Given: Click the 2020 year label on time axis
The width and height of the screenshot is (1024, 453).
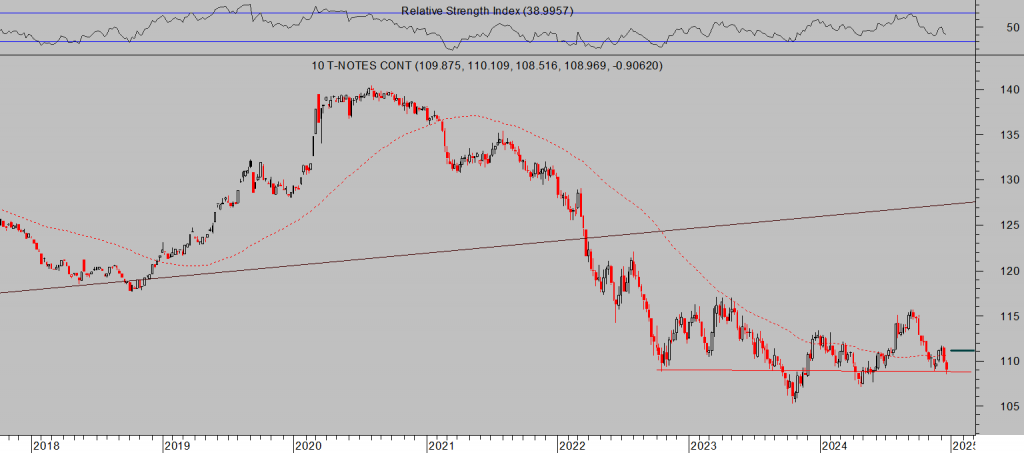Looking at the screenshot, I should (307, 446).
